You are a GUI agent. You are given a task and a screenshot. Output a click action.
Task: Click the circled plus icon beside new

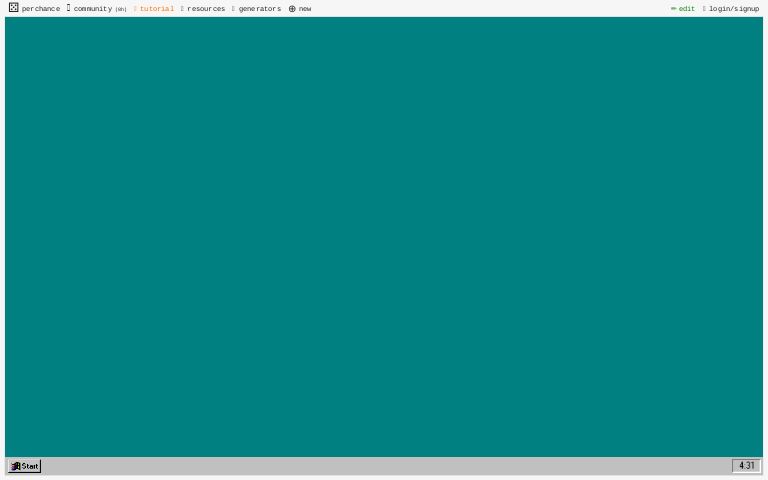[292, 9]
